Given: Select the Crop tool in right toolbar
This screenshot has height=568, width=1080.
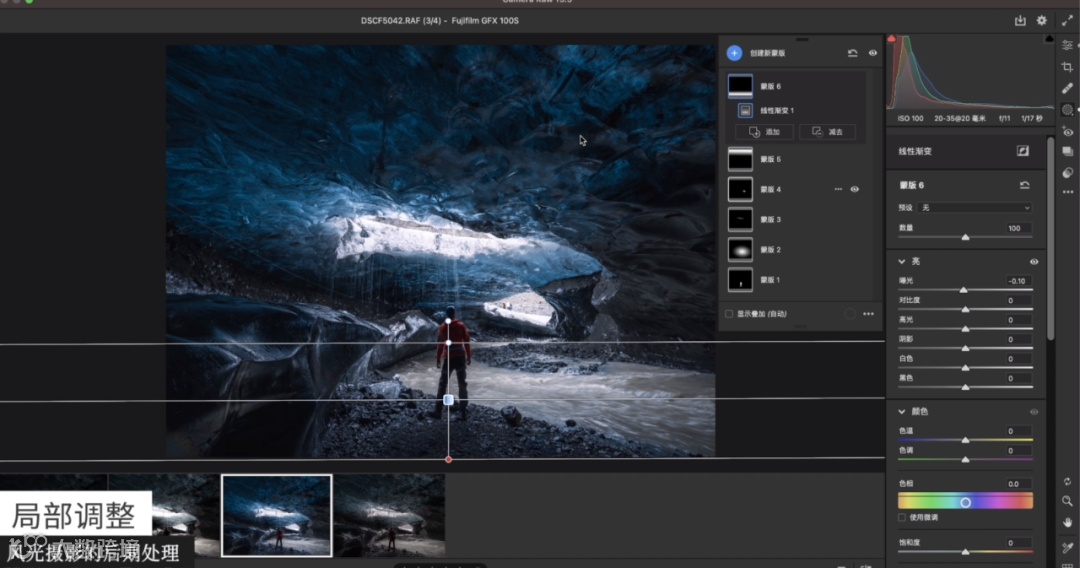Looking at the screenshot, I should 1067,67.
